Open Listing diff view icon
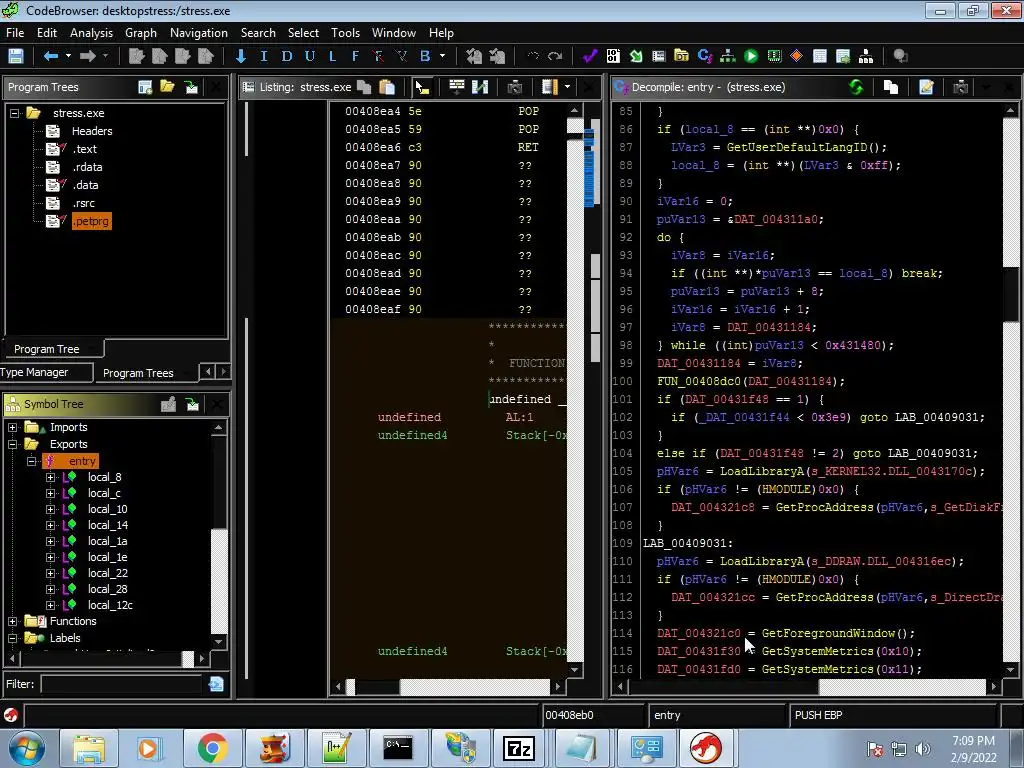Viewport: 1024px width, 768px height. click(x=480, y=87)
